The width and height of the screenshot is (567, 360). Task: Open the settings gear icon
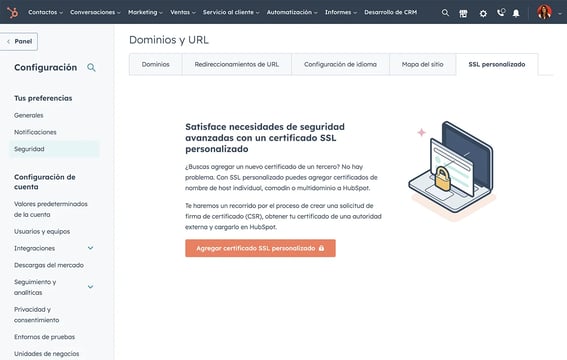point(483,13)
